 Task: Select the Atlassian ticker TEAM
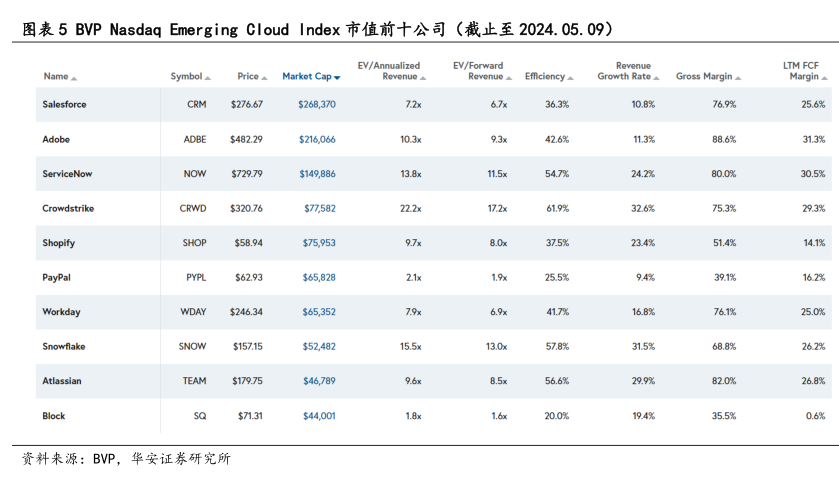coord(194,381)
